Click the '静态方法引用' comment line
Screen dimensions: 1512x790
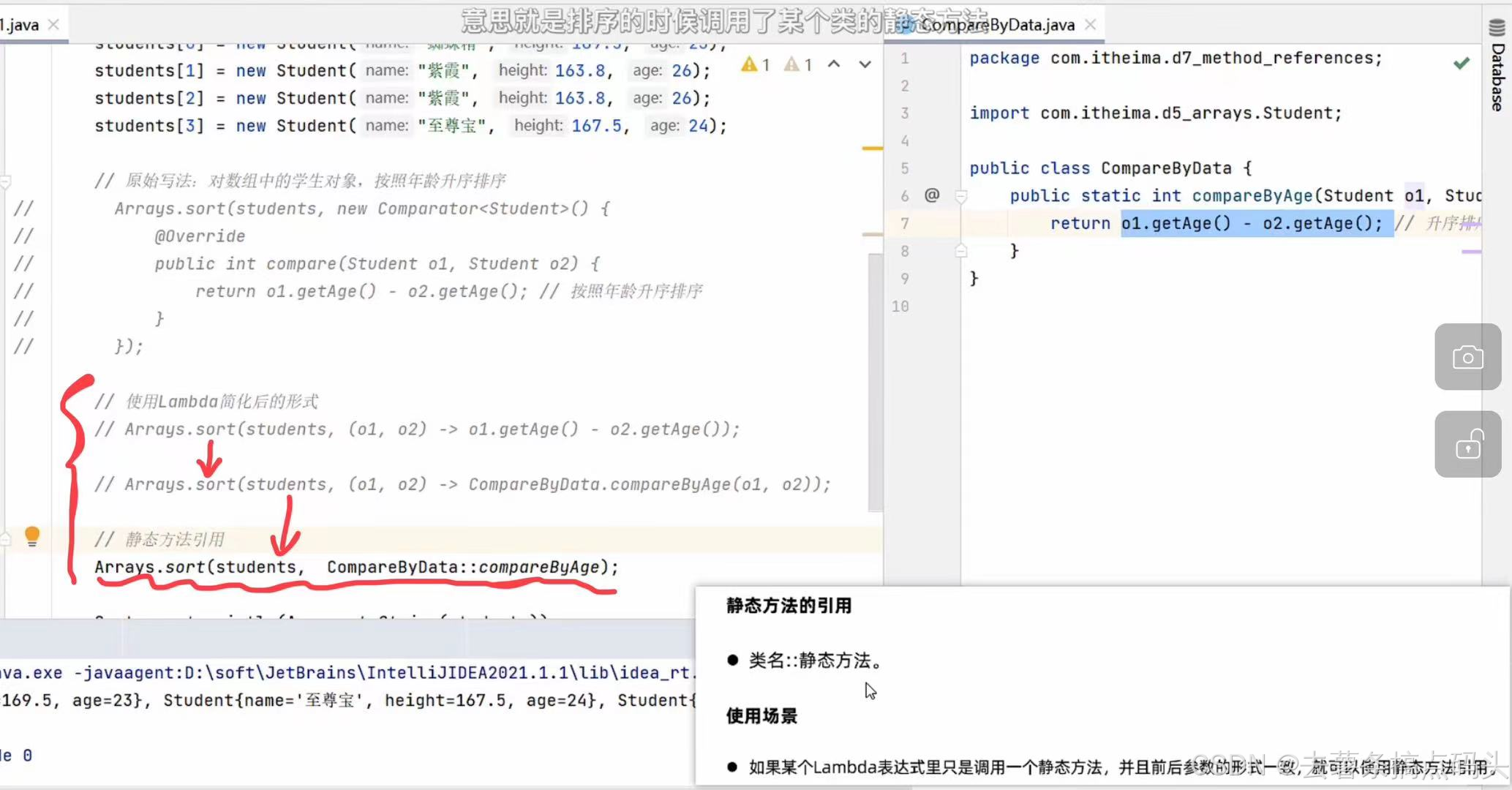159,539
